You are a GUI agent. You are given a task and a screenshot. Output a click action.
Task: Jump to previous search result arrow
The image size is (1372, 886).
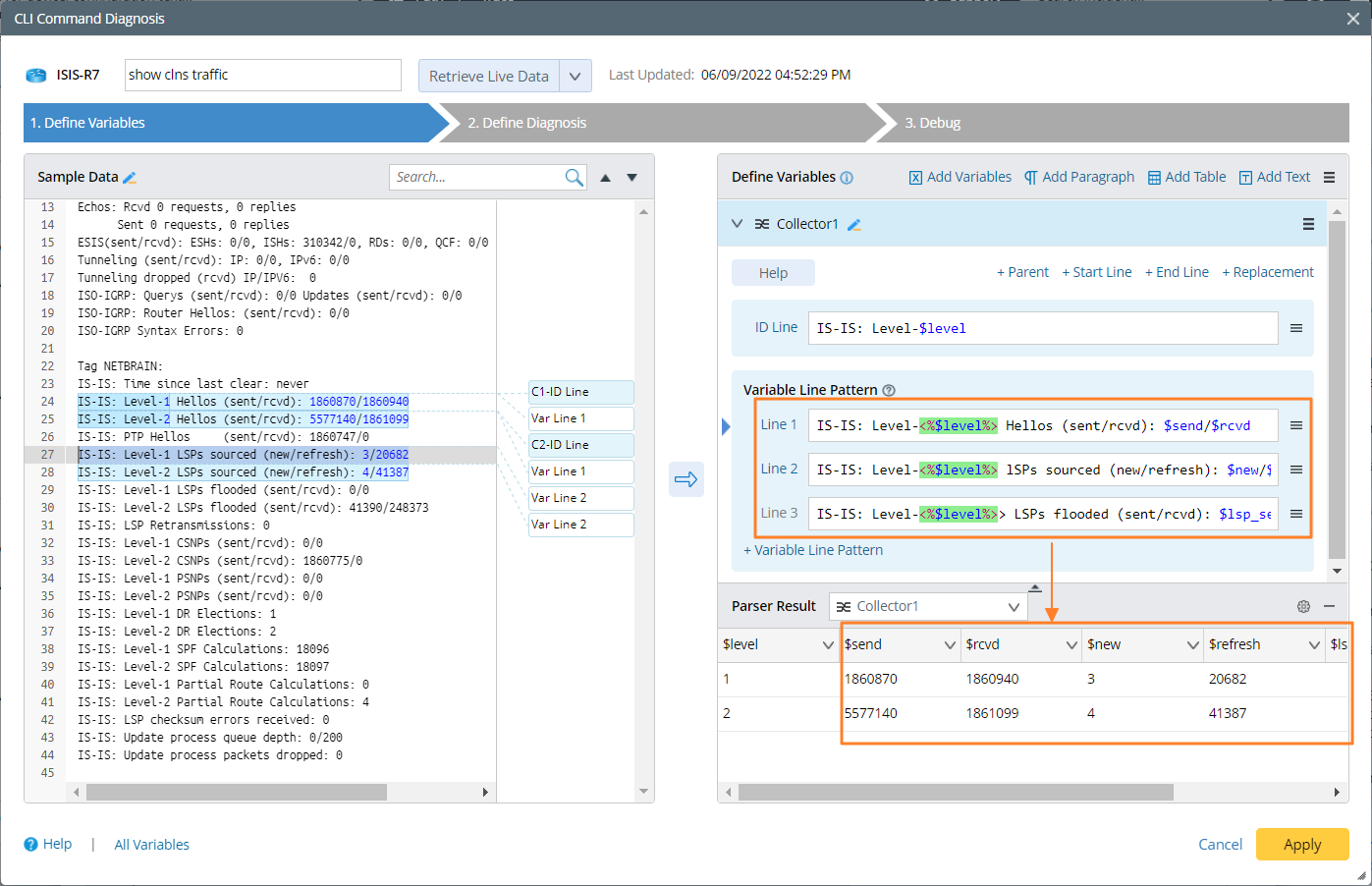(606, 178)
